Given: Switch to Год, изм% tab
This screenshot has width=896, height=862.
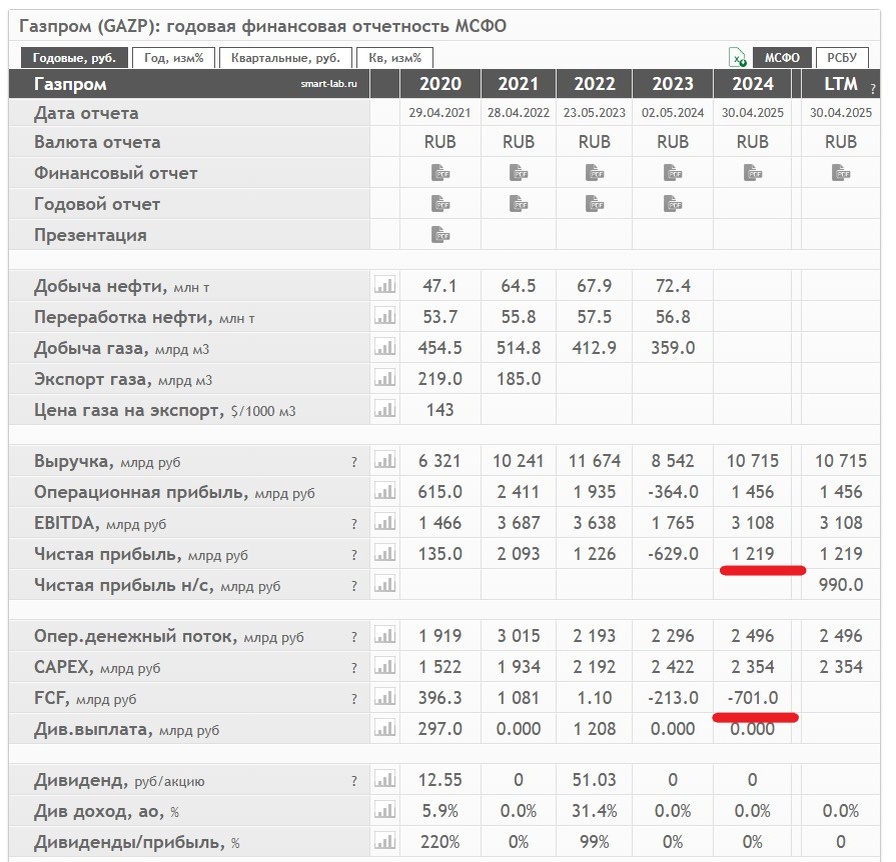Looking at the screenshot, I should pos(174,58).
